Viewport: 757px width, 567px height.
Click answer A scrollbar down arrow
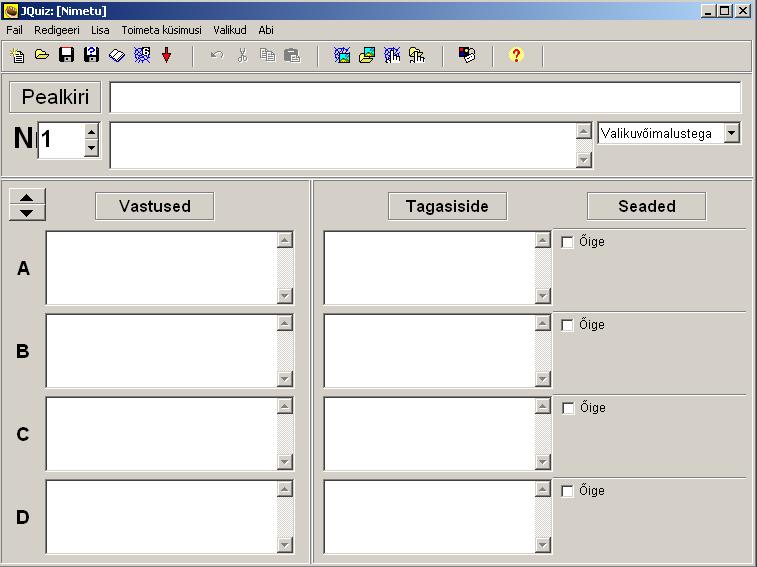click(x=285, y=296)
